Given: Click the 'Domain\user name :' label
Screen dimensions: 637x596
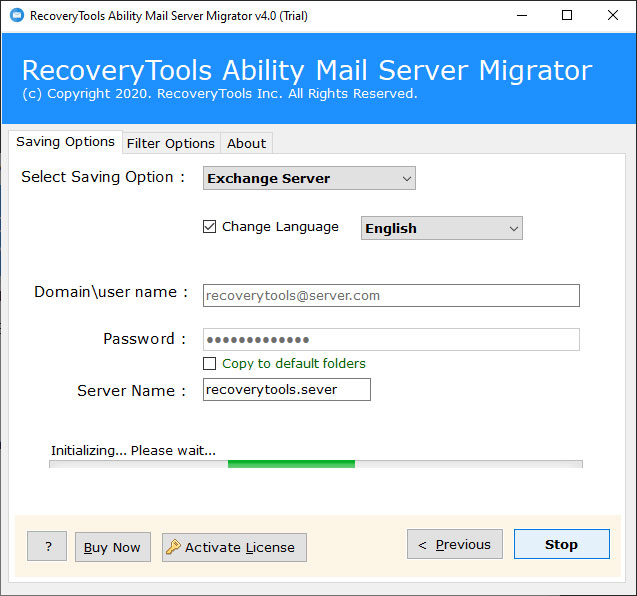Looking at the screenshot, I should click(x=111, y=292).
